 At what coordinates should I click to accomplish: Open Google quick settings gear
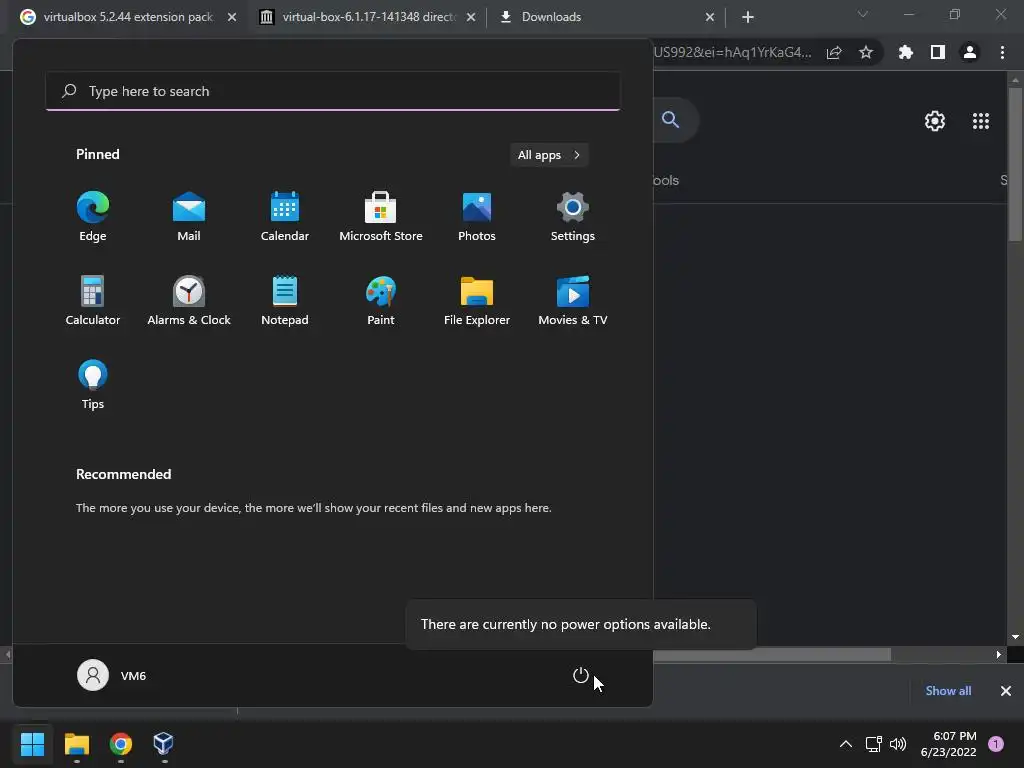click(x=935, y=121)
